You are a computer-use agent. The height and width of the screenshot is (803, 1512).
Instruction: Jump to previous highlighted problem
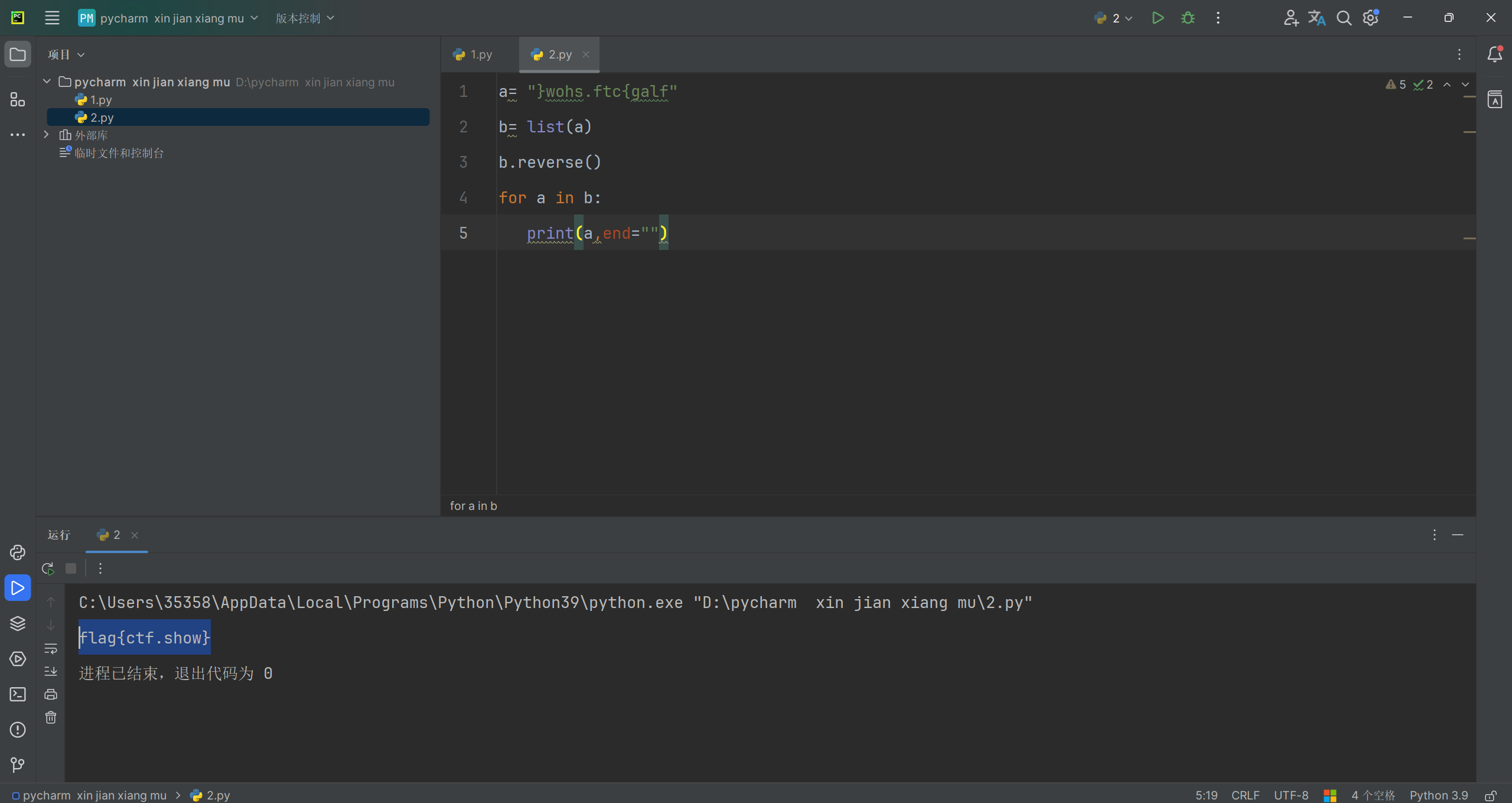point(1447,84)
